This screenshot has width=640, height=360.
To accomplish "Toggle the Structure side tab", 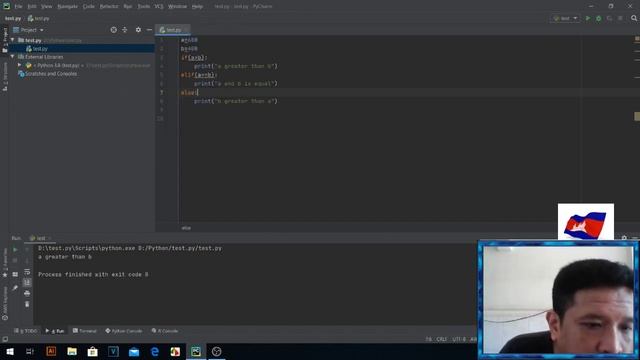I will (x=5, y=77).
